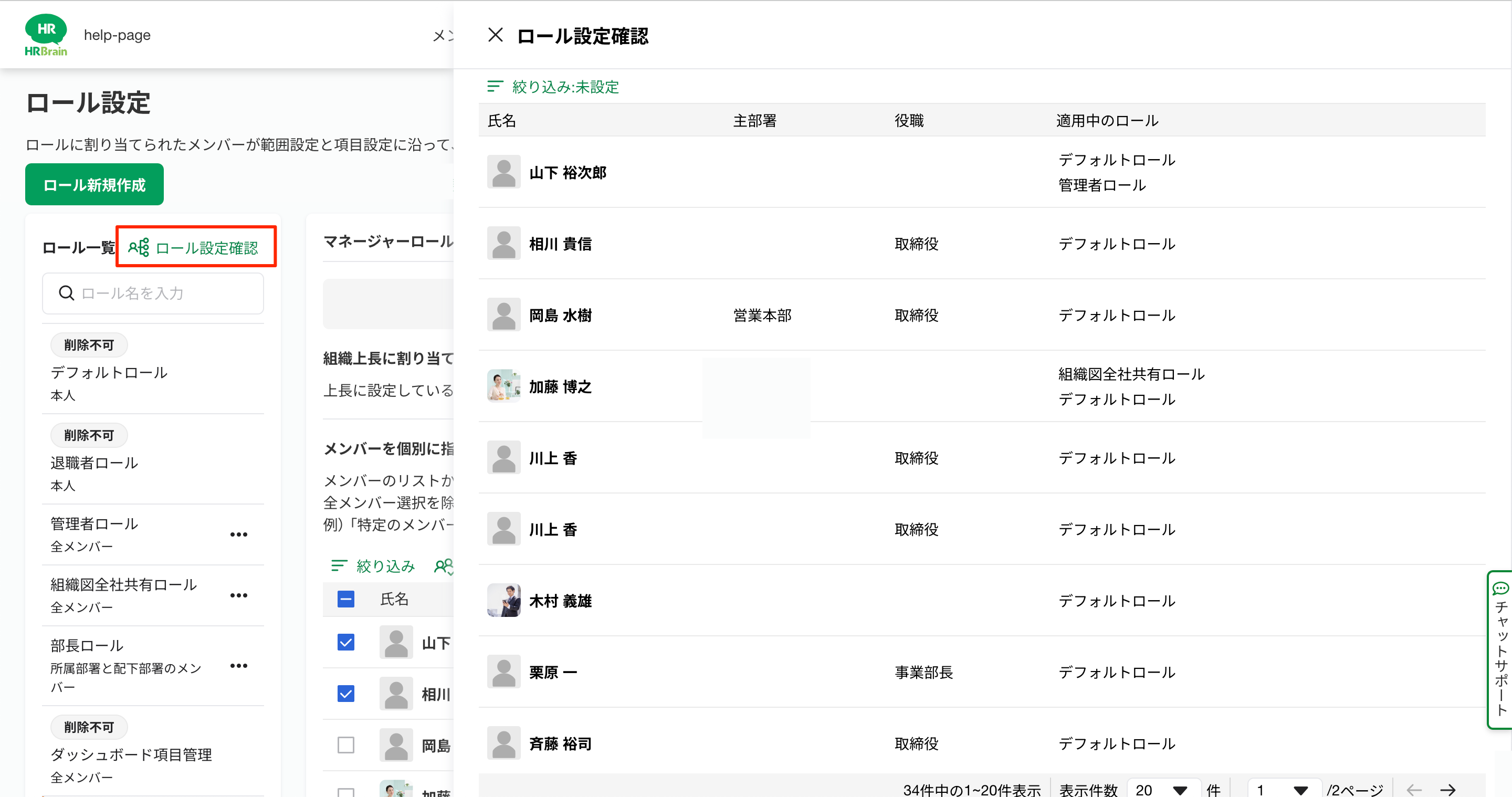Open the three-dot menu for 組織図全社共有ロール
Screen dimensions: 1512x797
tap(238, 596)
